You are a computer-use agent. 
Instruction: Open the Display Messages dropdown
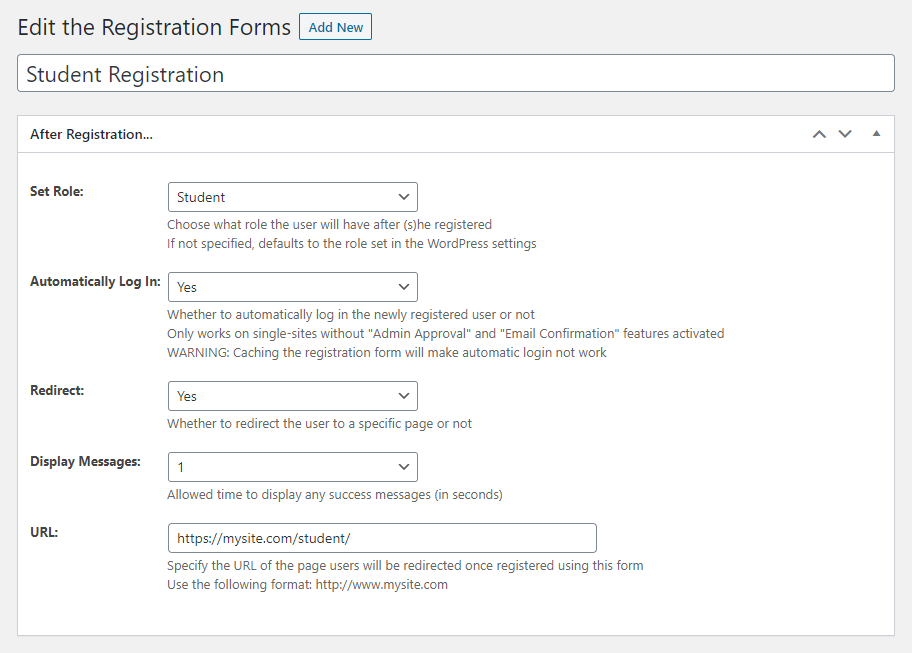[x=293, y=467]
